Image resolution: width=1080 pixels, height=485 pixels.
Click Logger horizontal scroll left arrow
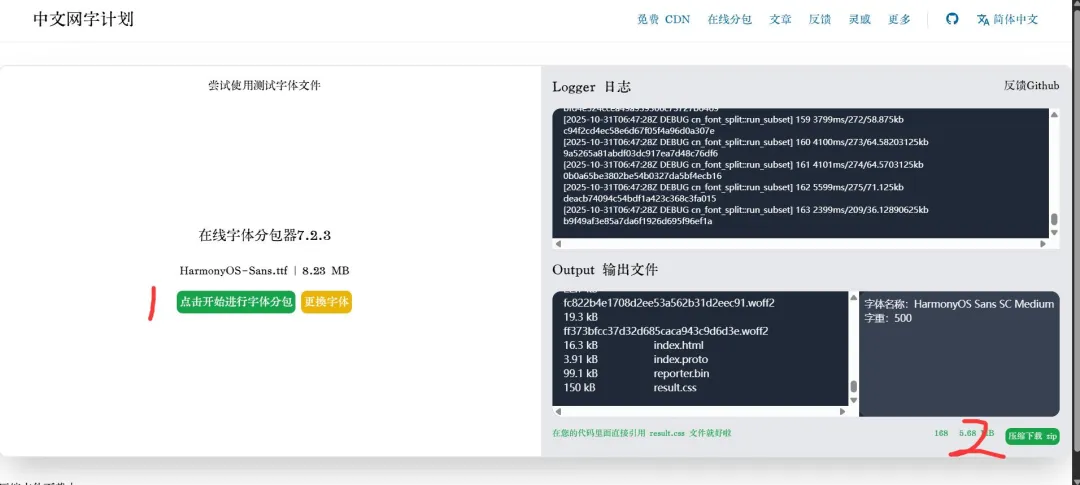558,243
